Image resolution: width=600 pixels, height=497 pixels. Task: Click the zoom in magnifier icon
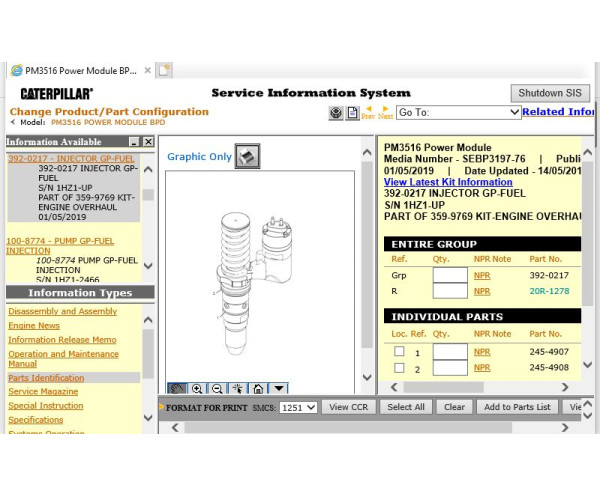197,388
